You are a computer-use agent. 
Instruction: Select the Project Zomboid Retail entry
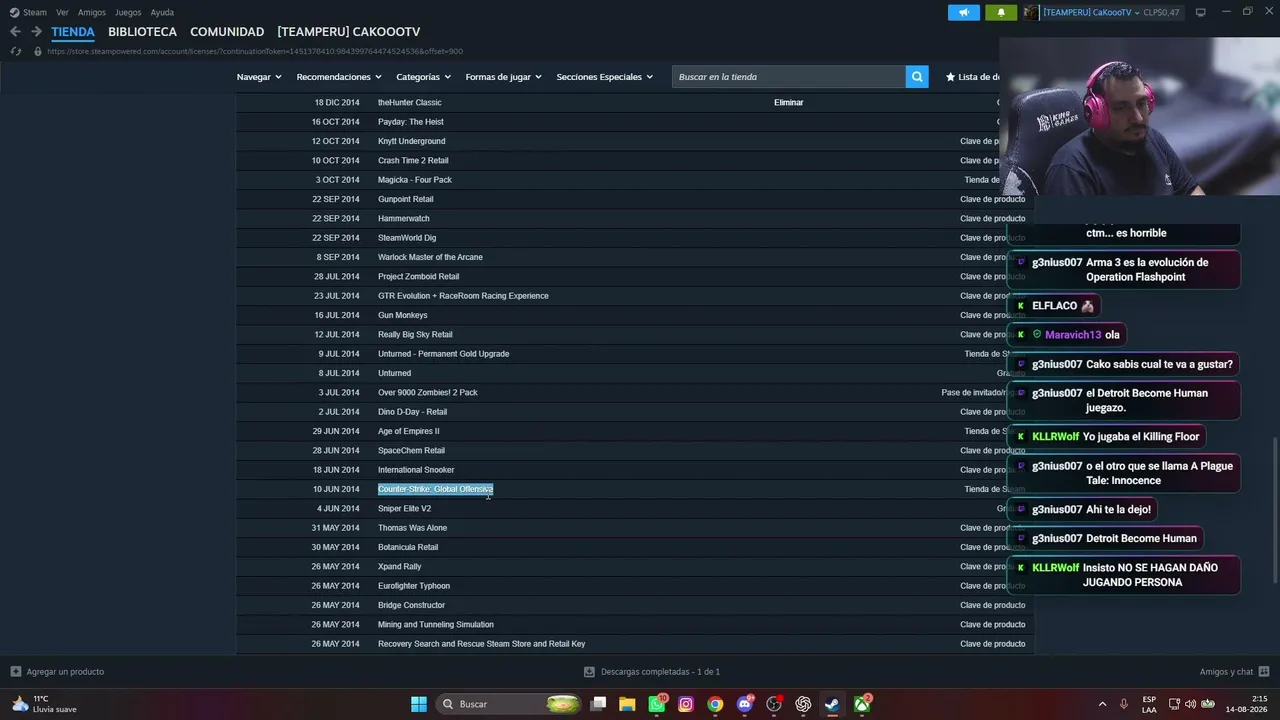click(418, 276)
